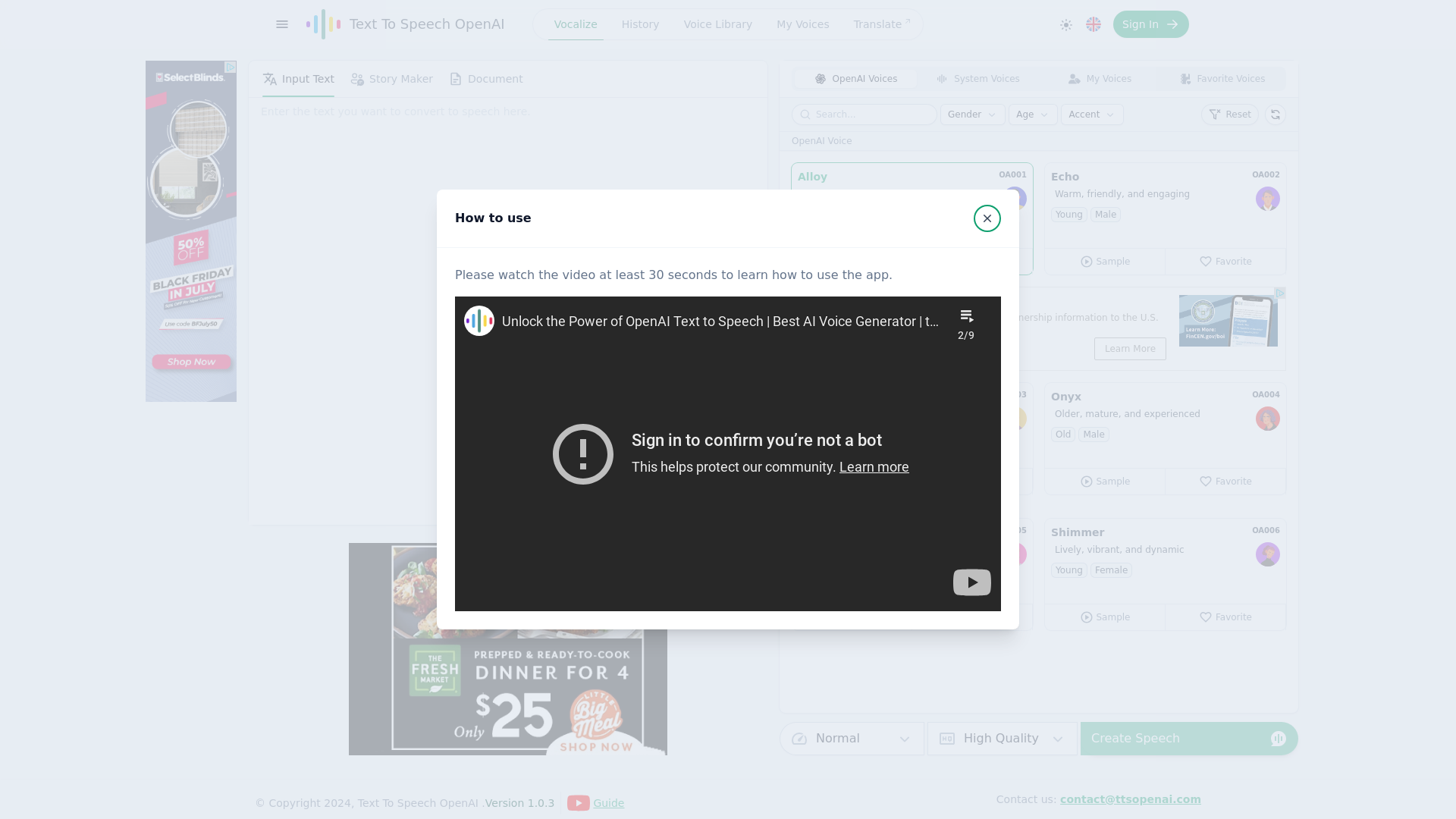This screenshot has height=819, width=1456.
Task: Click the Onyx voice name
Action: click(1065, 397)
